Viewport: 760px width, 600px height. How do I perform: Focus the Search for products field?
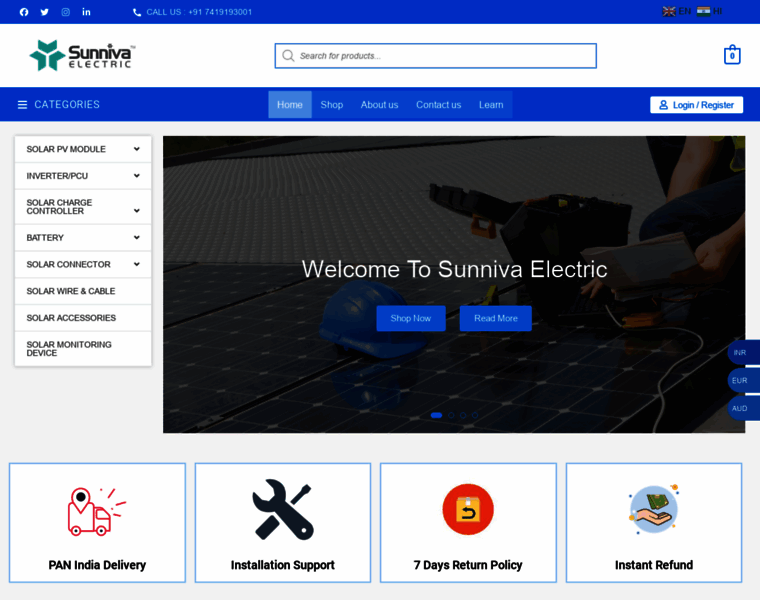[436, 56]
